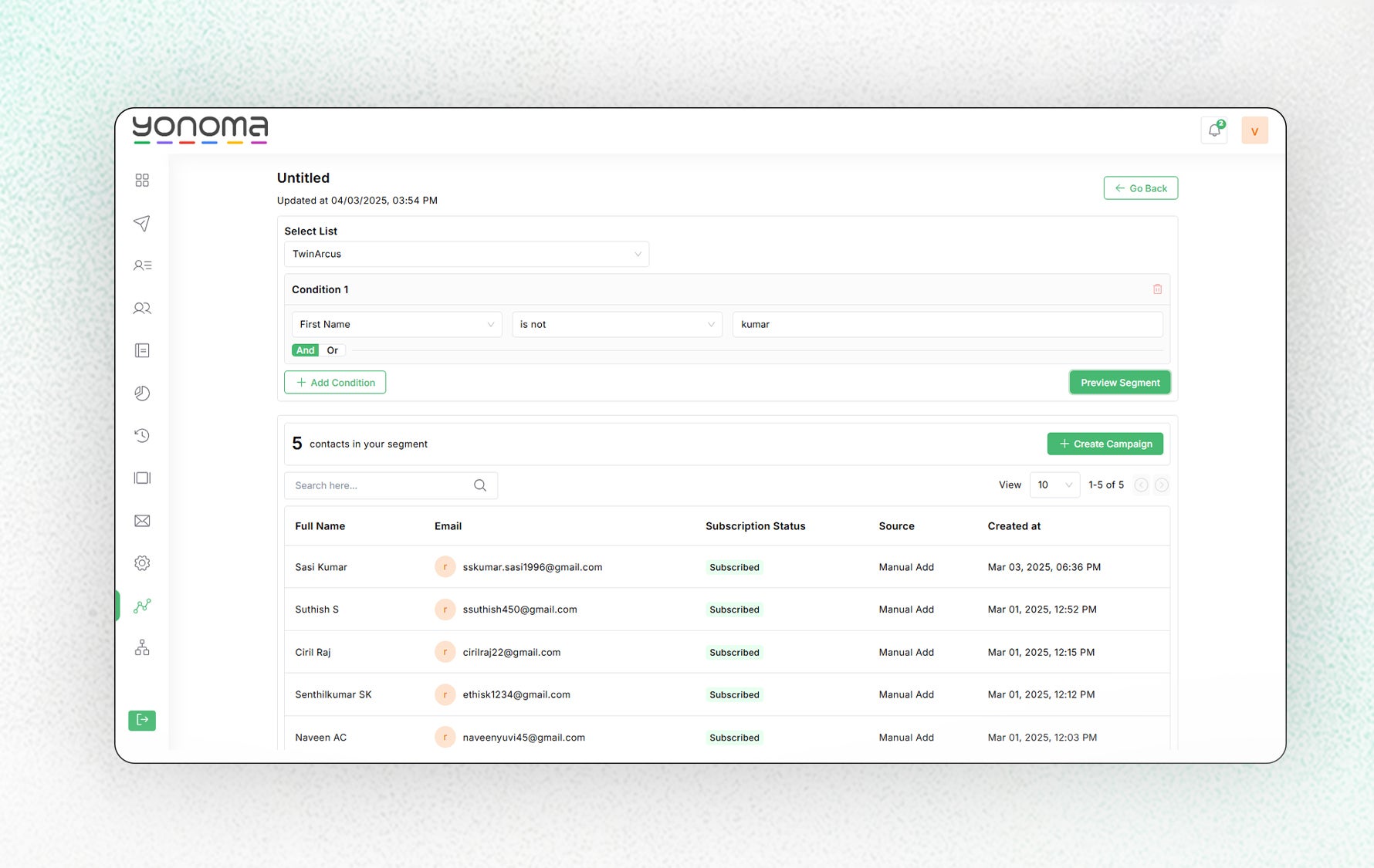Open the First Name field dropdown
Viewport: 1374px width, 868px height.
397,324
